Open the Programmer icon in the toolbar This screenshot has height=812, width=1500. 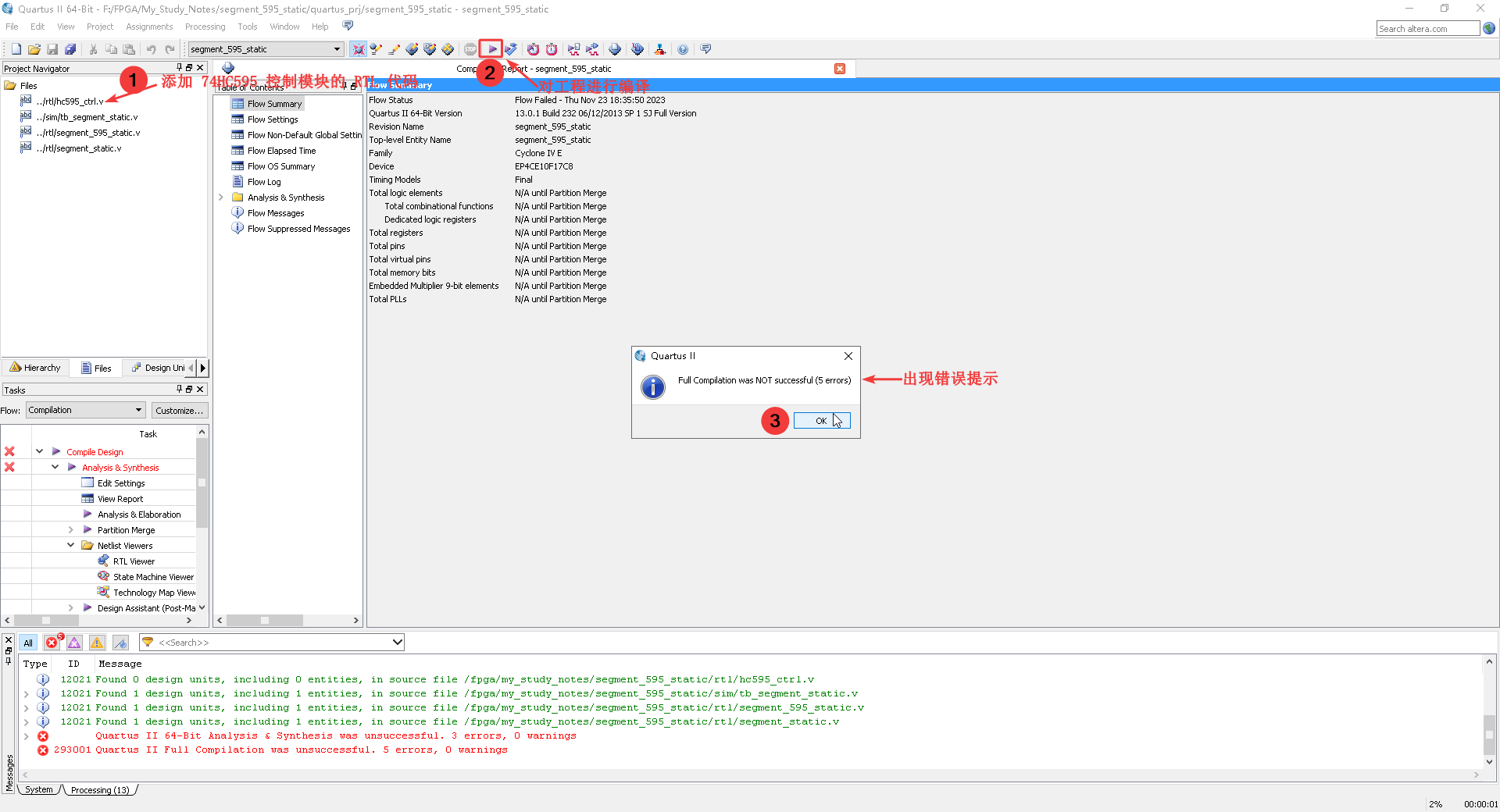[637, 49]
